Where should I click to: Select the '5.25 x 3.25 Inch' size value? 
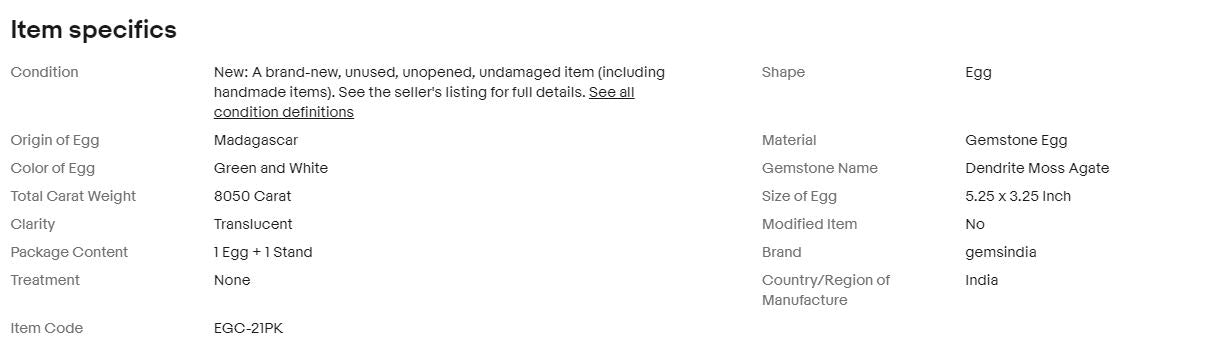click(1018, 196)
